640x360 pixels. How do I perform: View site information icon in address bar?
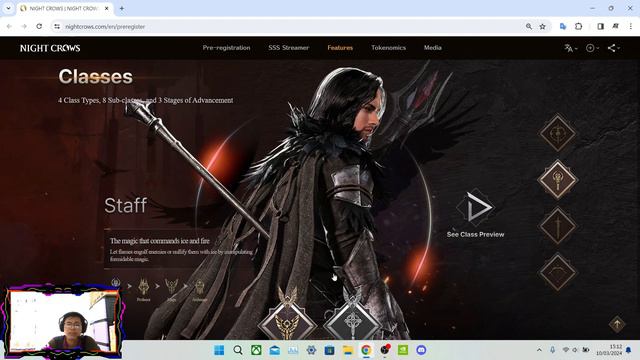pos(57,27)
